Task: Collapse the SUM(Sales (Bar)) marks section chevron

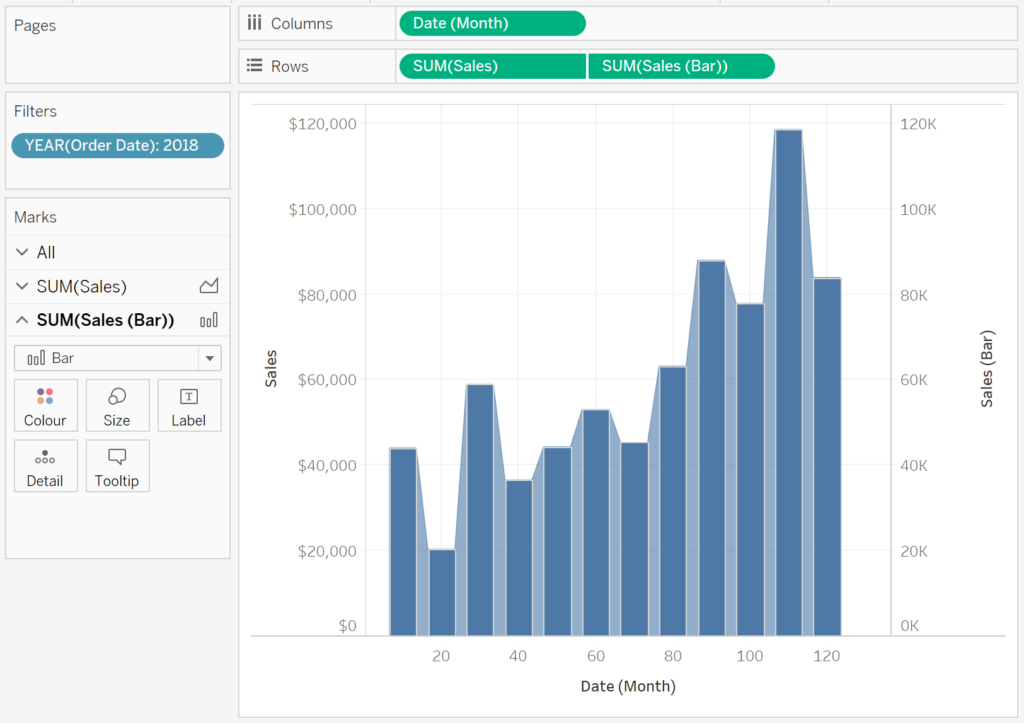Action: pyautogui.click(x=22, y=320)
